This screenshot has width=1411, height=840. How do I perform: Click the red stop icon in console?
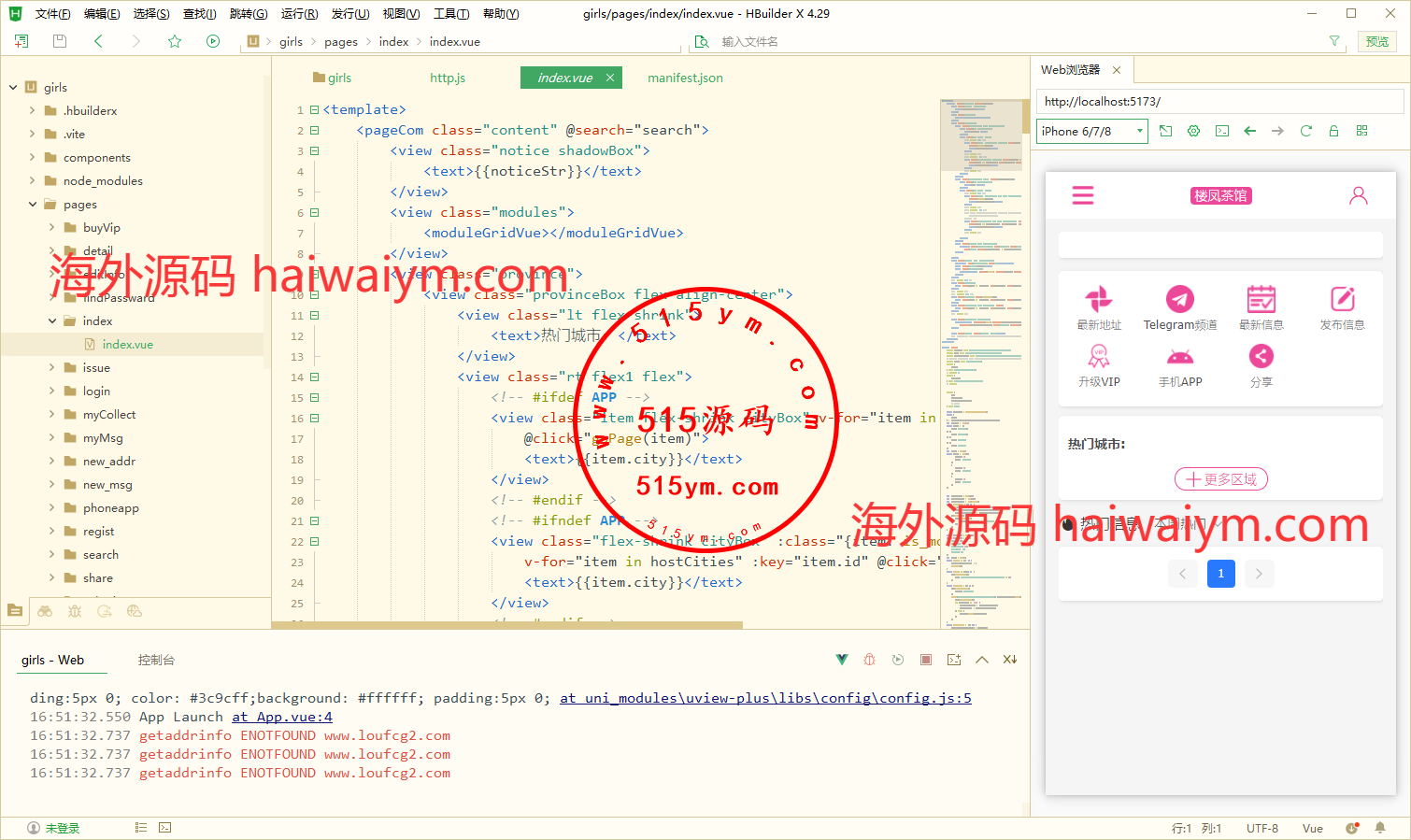click(926, 660)
